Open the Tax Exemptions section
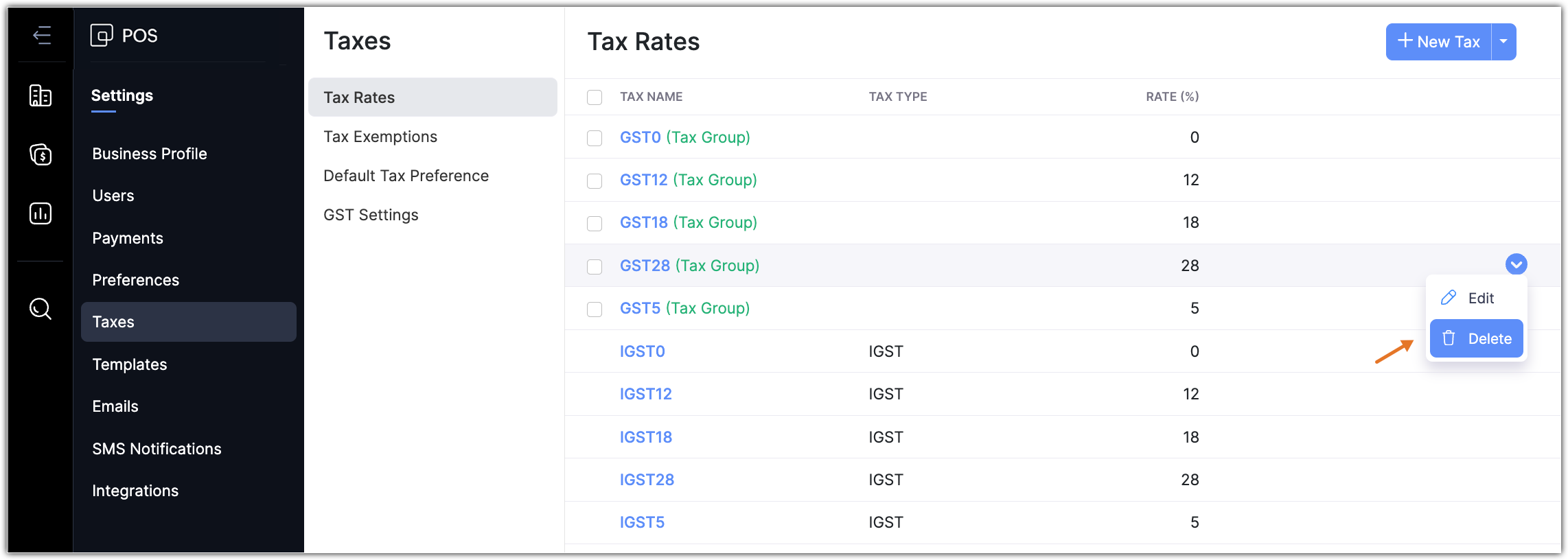The image size is (1568, 560). (380, 137)
